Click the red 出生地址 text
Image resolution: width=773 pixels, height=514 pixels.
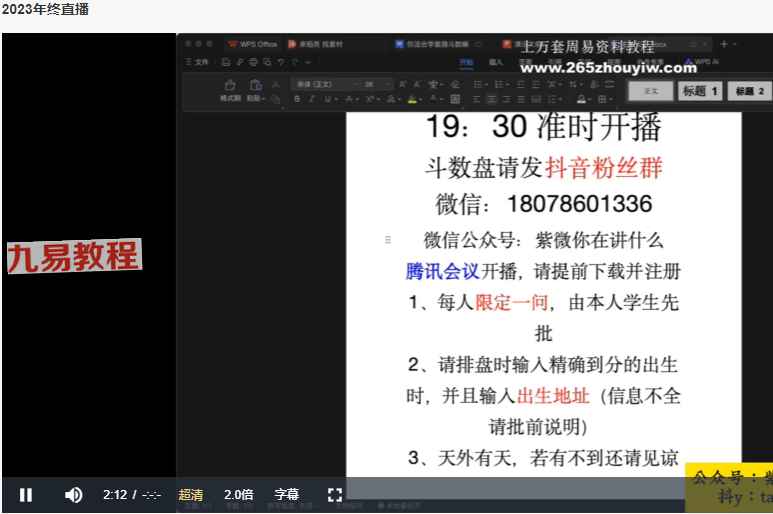point(553,396)
